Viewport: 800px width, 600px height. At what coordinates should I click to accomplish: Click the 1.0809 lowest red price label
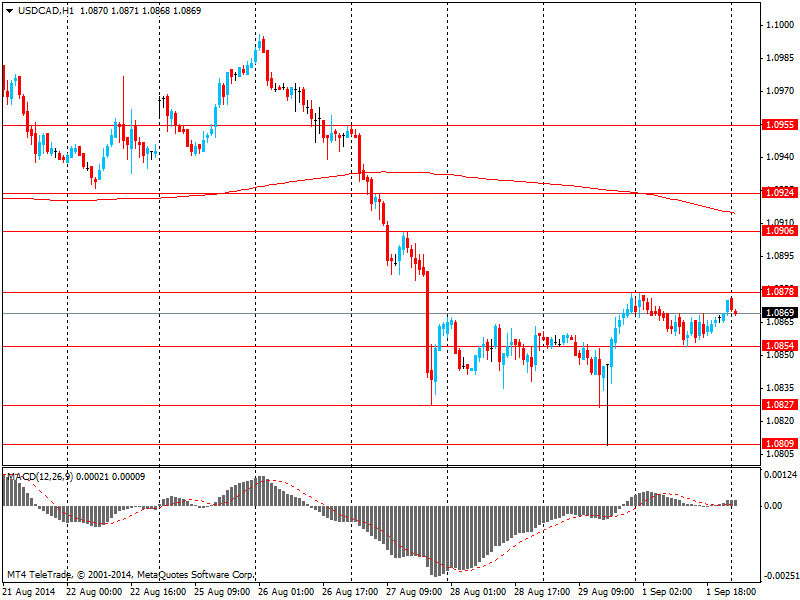click(779, 444)
